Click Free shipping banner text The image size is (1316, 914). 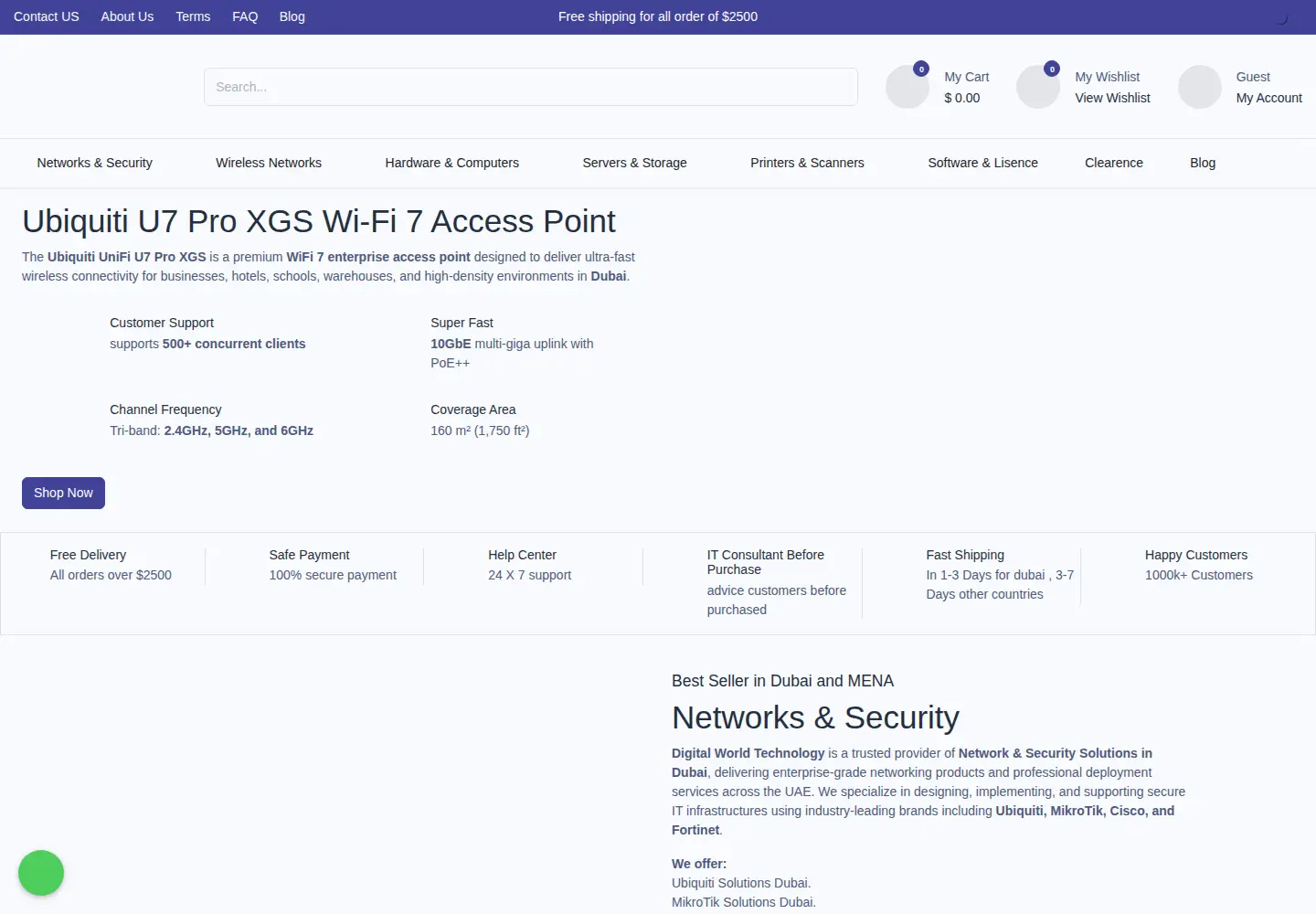point(658,16)
